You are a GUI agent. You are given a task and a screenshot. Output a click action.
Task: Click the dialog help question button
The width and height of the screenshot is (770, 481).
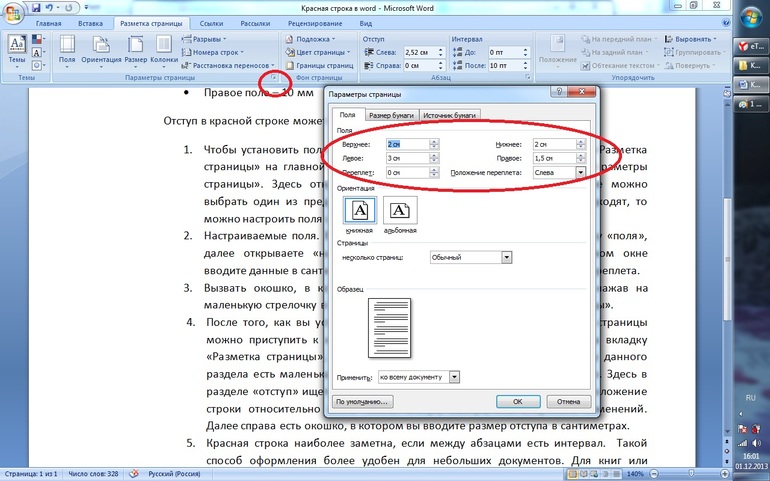[558, 92]
